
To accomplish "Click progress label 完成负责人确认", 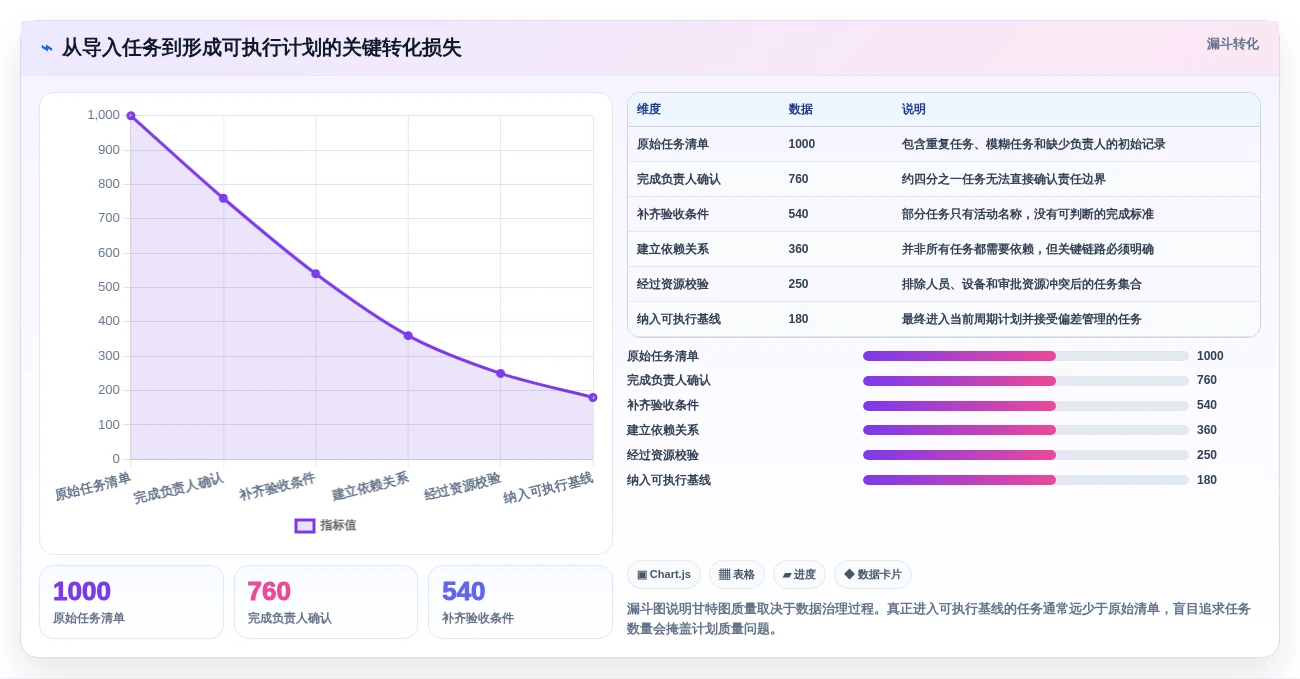I will 669,381.
